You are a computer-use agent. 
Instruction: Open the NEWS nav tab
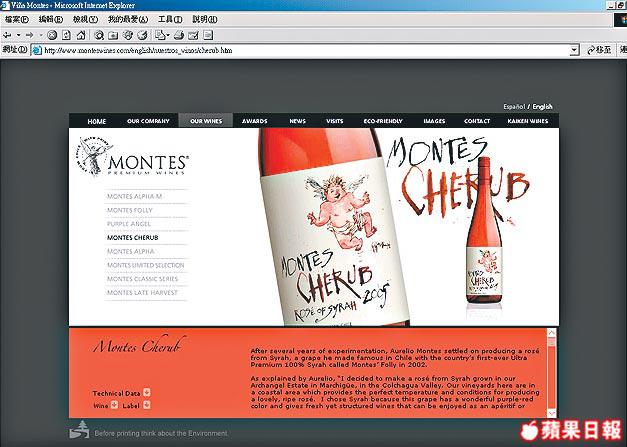298,121
